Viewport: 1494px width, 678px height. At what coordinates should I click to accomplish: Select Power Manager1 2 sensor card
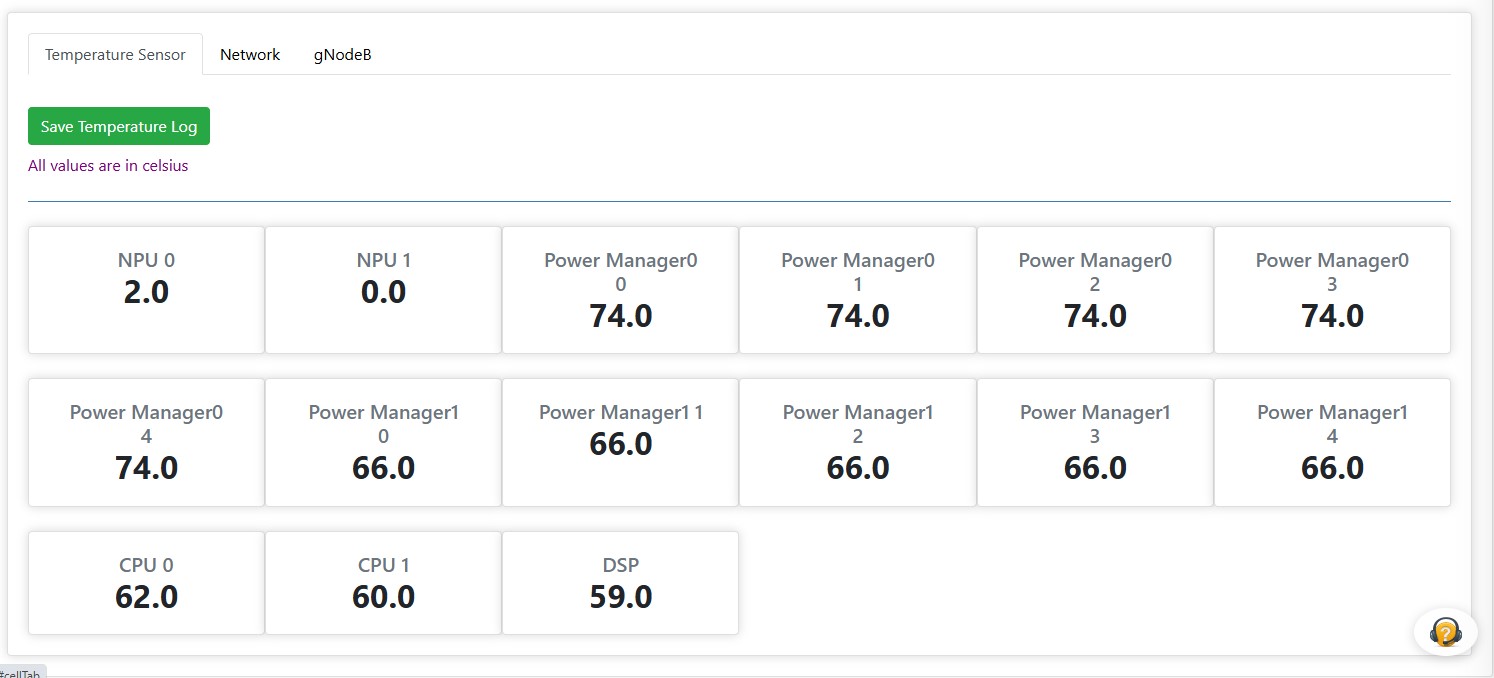click(x=858, y=442)
